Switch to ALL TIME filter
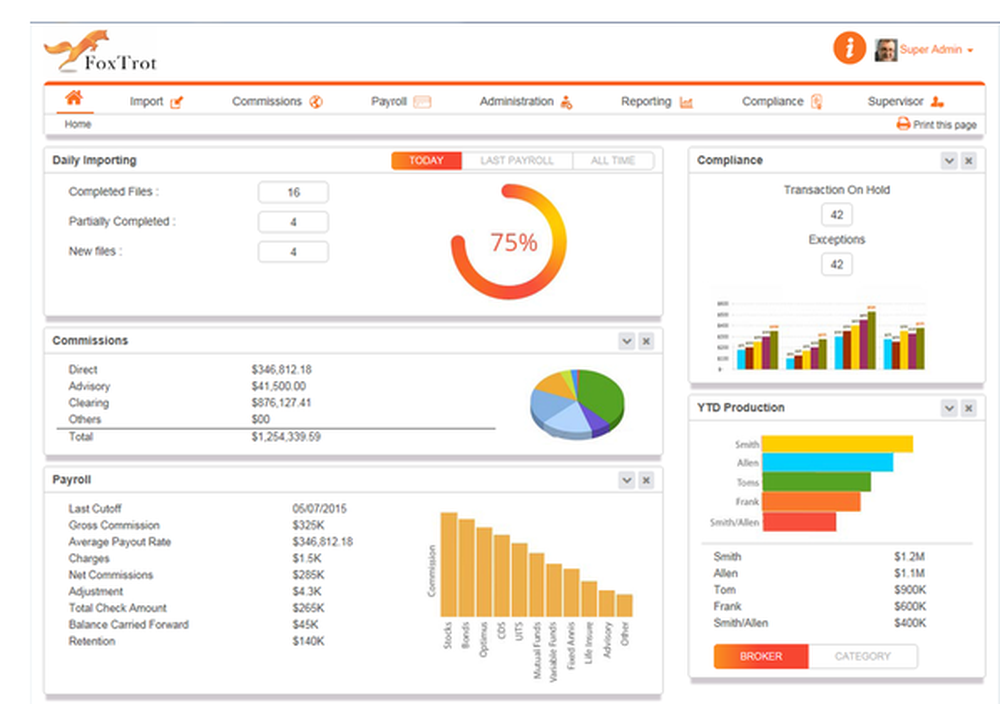 pyautogui.click(x=613, y=161)
